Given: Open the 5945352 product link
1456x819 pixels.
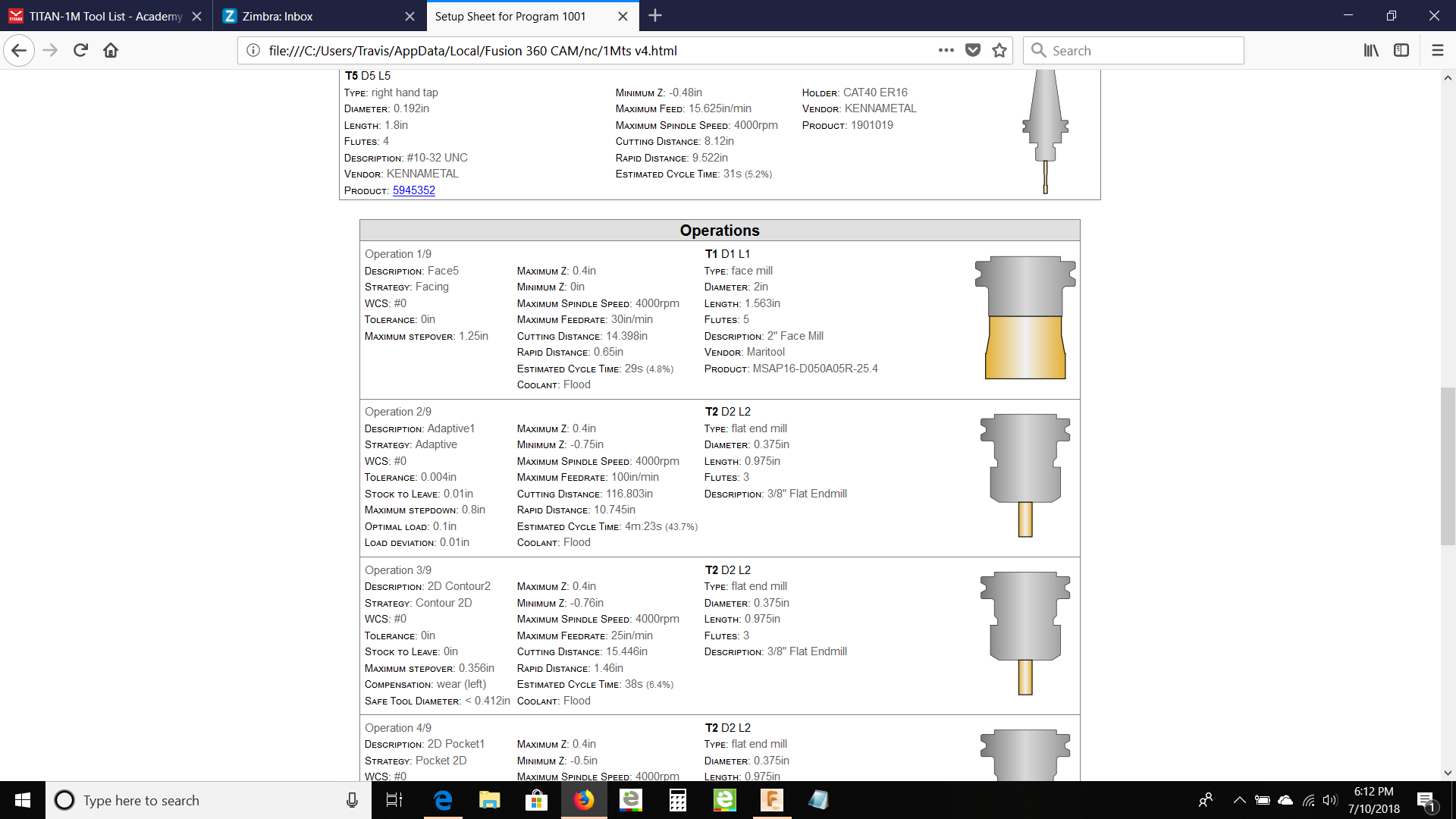Looking at the screenshot, I should (414, 190).
